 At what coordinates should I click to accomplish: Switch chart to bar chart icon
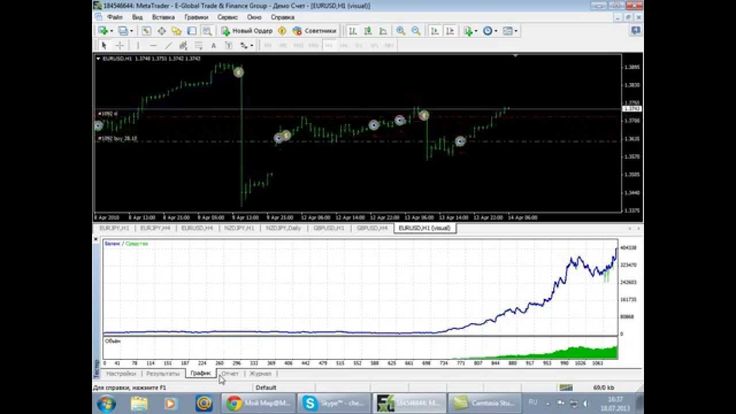click(353, 31)
